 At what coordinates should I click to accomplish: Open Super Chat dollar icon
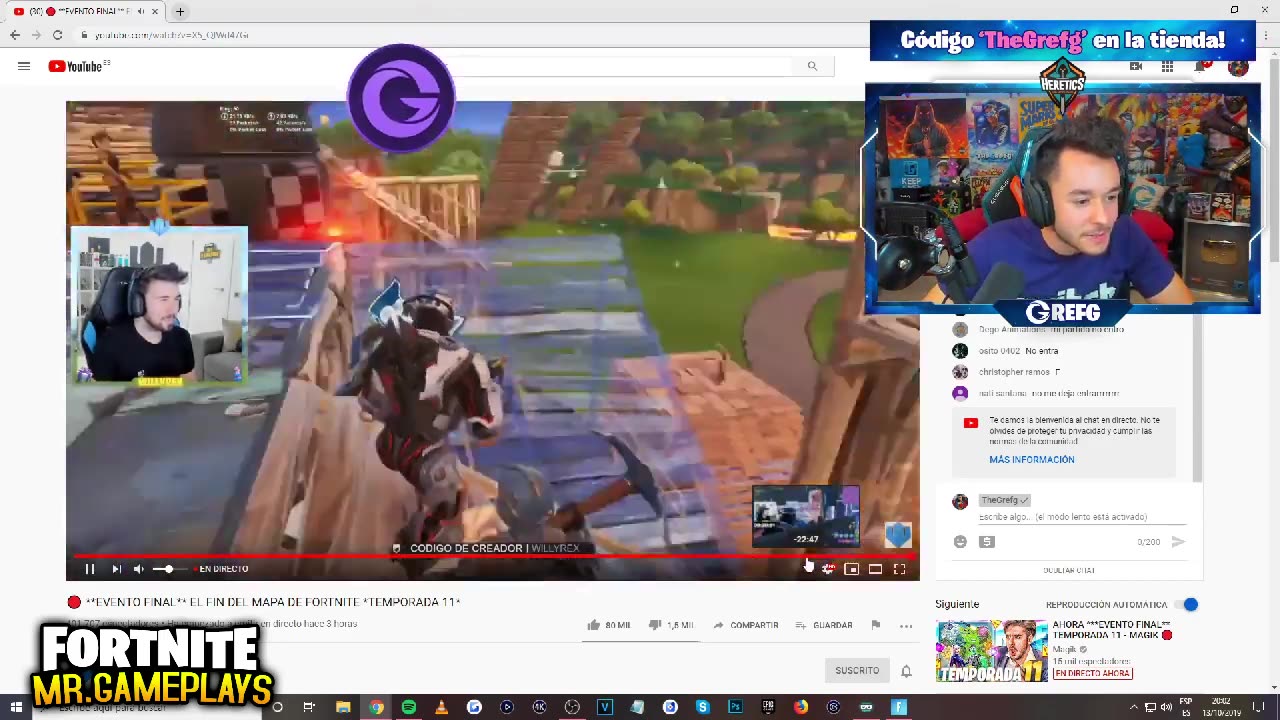pyautogui.click(x=987, y=542)
